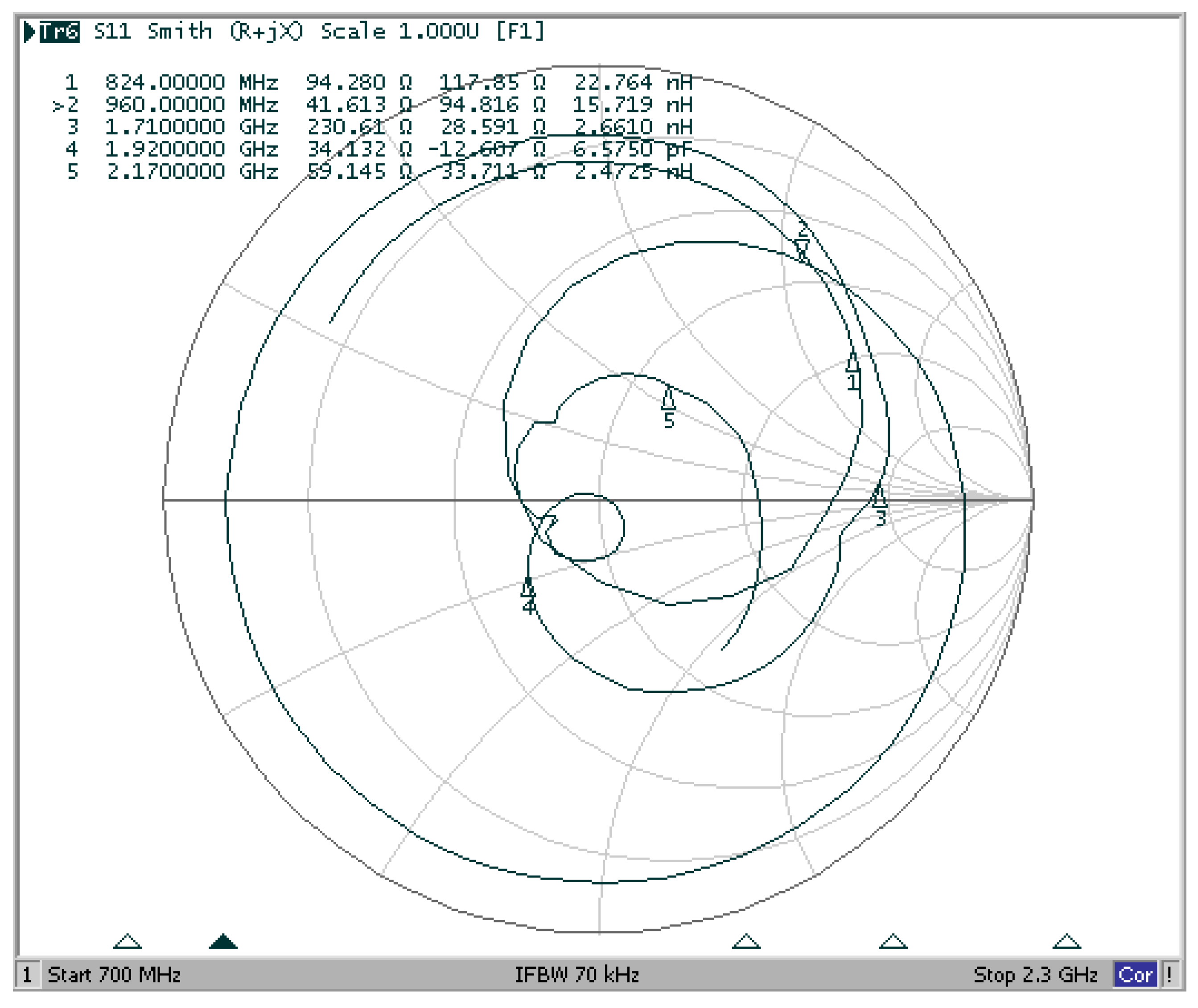Click the 22.764 nH inductance value
Image resolution: width=1198 pixels, height=1008 pixels.
tap(633, 82)
